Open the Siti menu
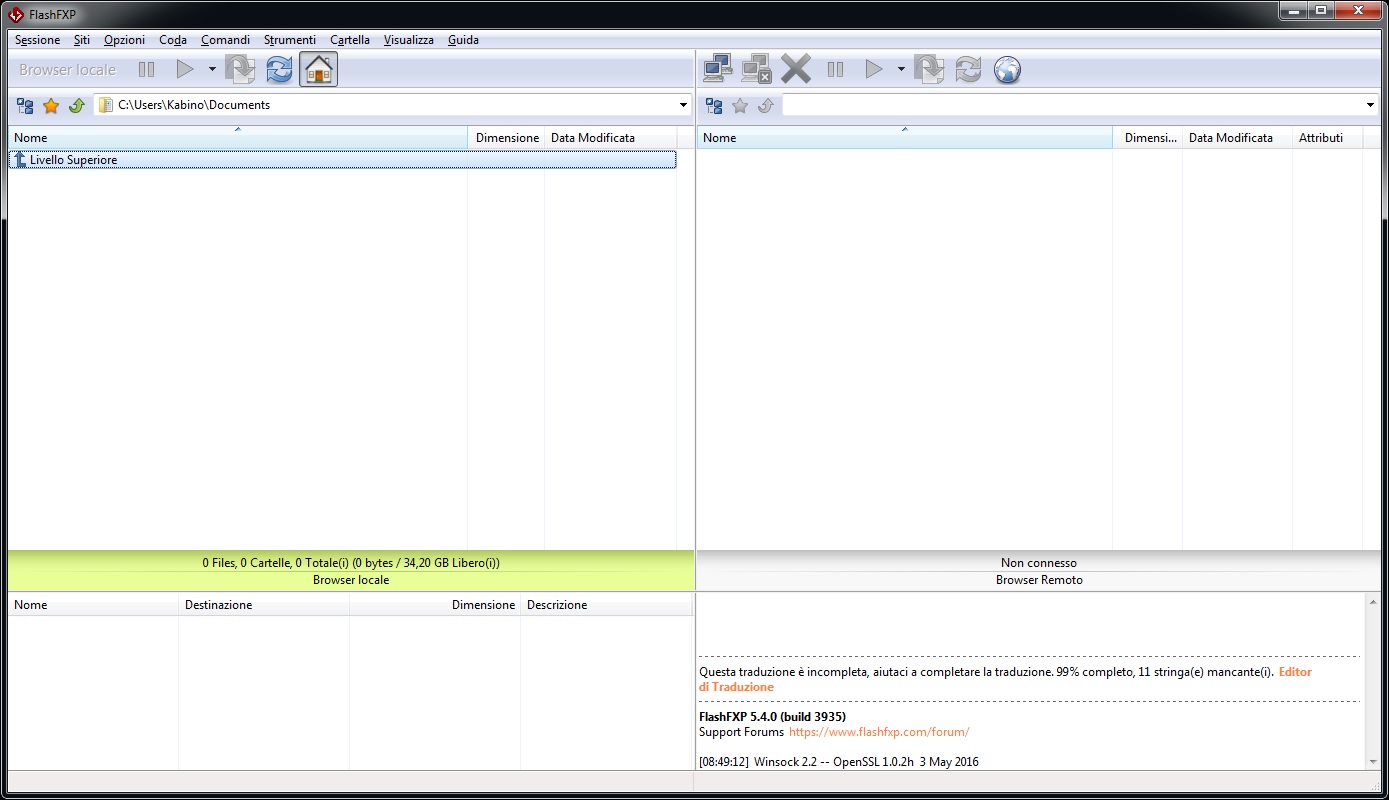The image size is (1389, 800). tap(82, 40)
